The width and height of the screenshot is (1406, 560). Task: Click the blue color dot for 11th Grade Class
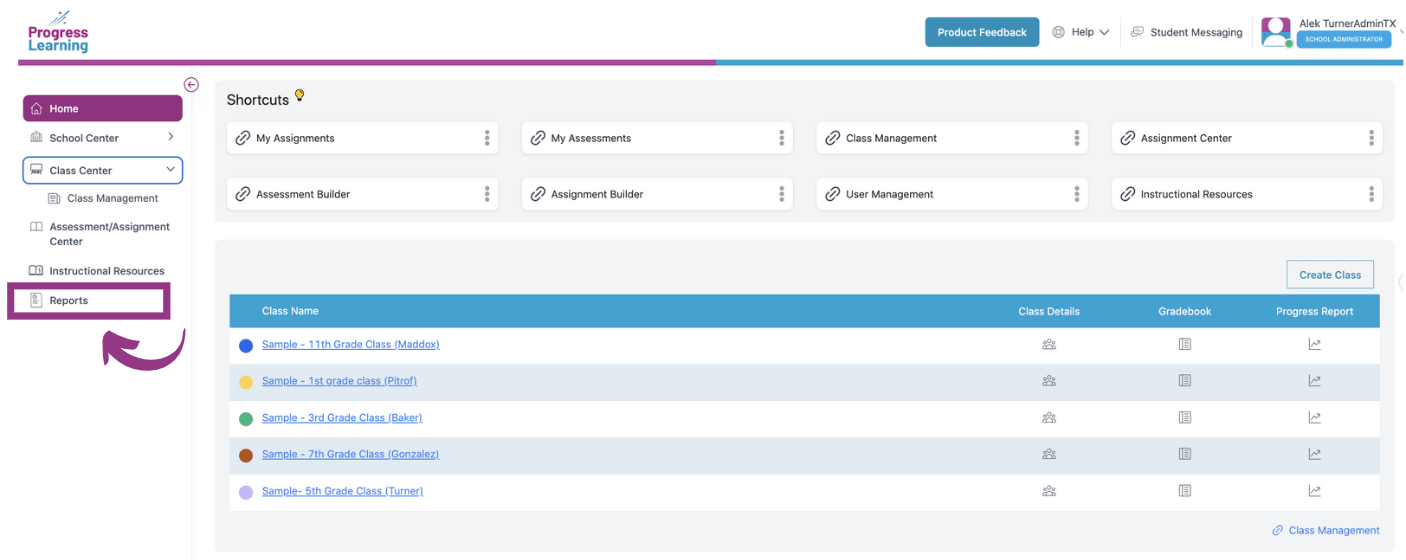tap(246, 346)
